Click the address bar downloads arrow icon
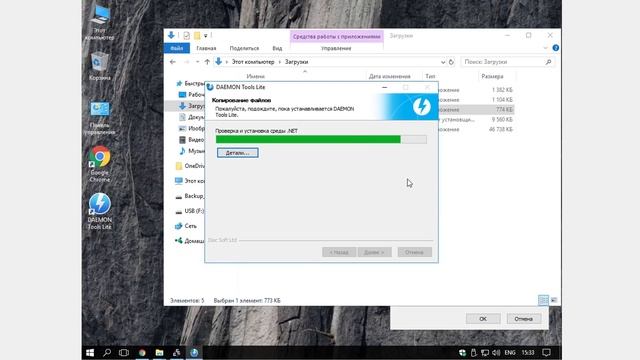Screen dimensions: 640x360 click(218, 62)
